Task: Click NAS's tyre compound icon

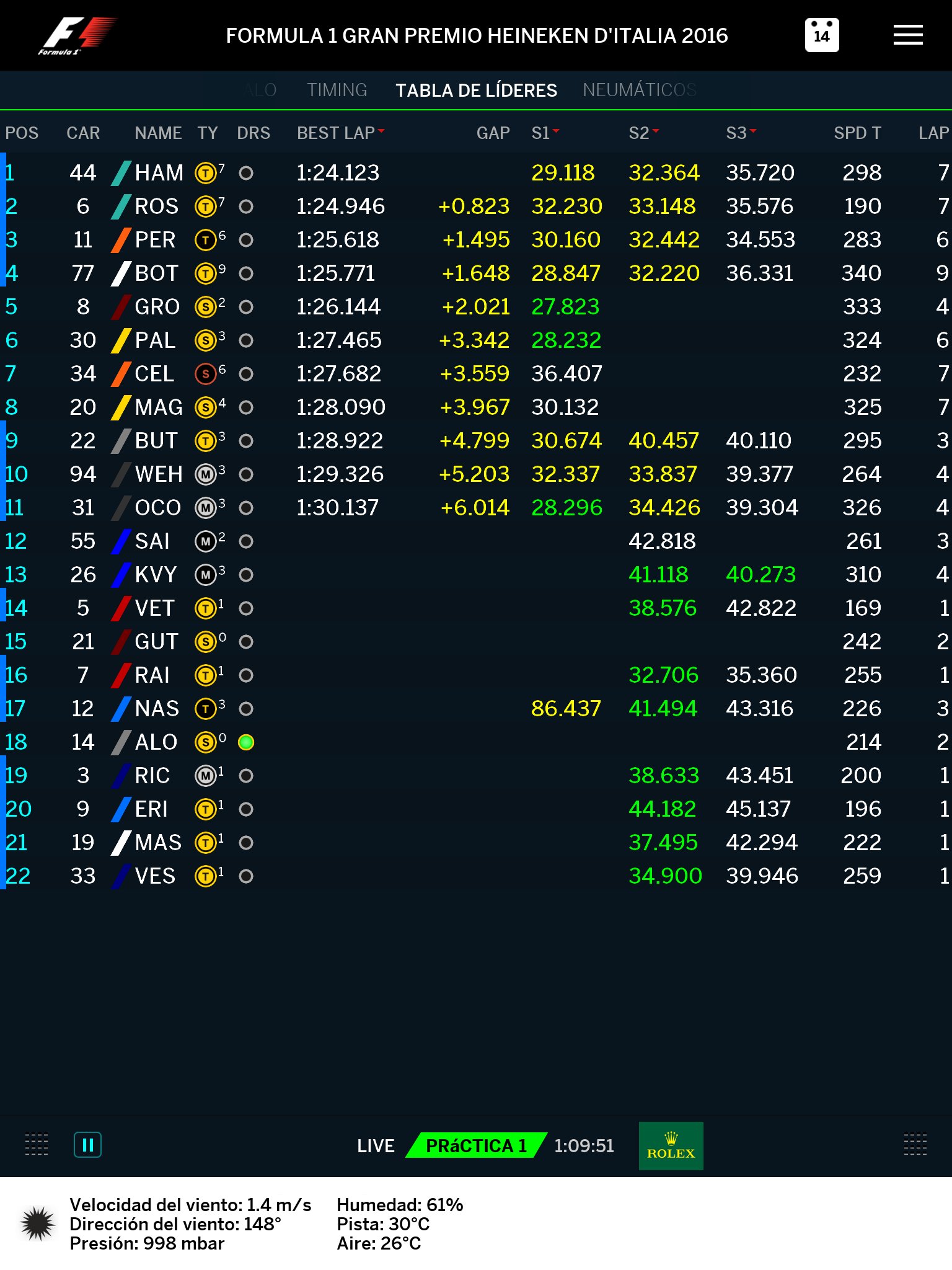Action: click(x=205, y=709)
